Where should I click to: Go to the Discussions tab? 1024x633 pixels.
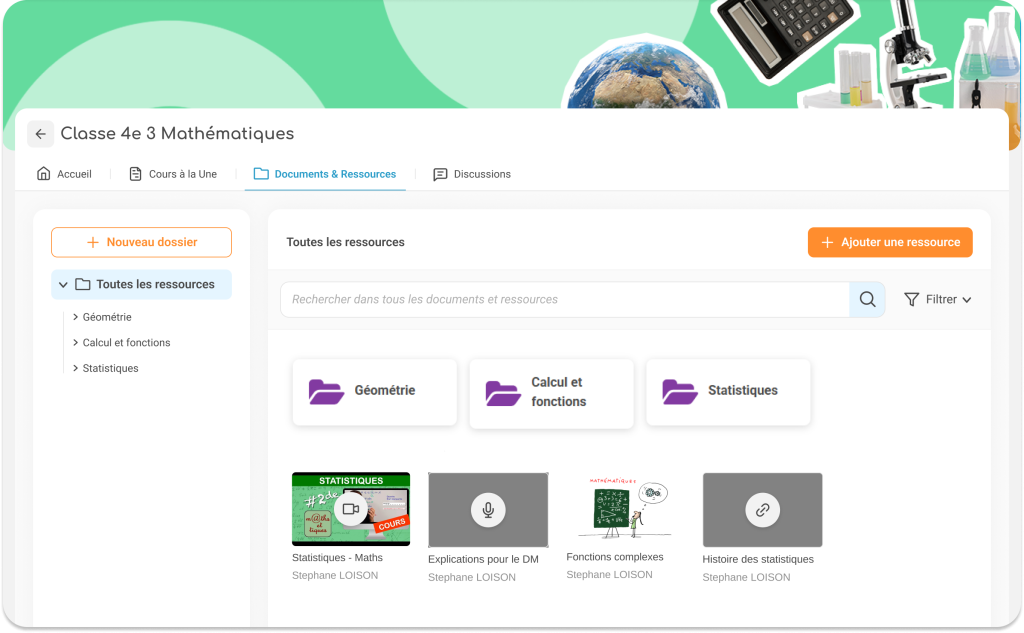pyautogui.click(x=472, y=174)
